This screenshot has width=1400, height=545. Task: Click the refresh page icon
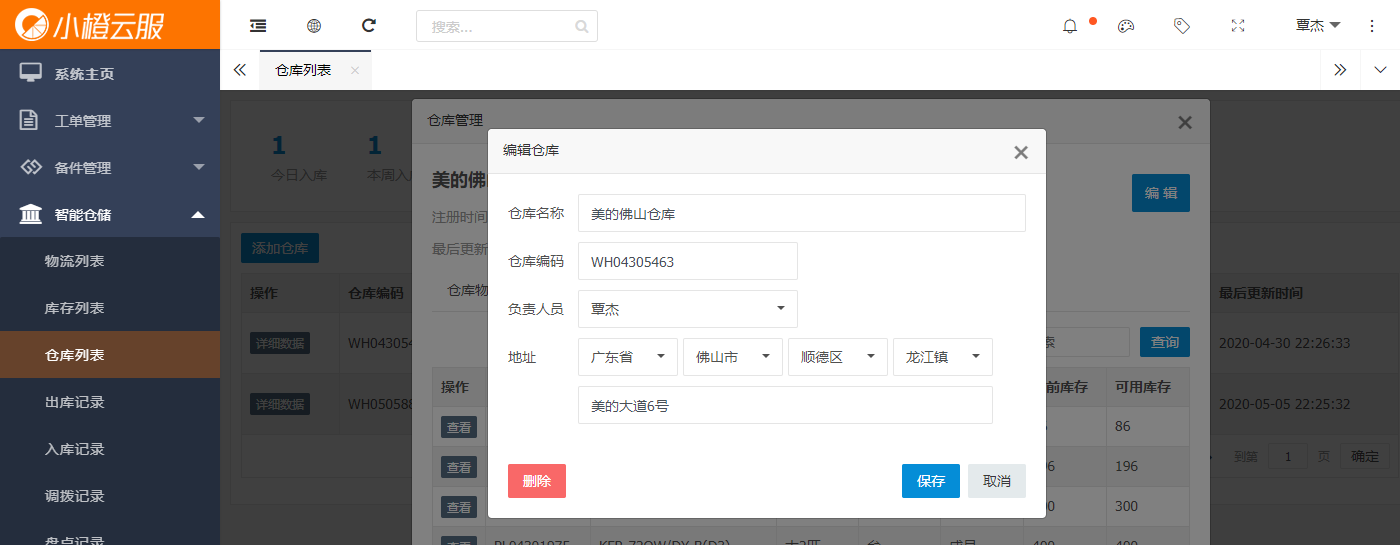click(369, 26)
